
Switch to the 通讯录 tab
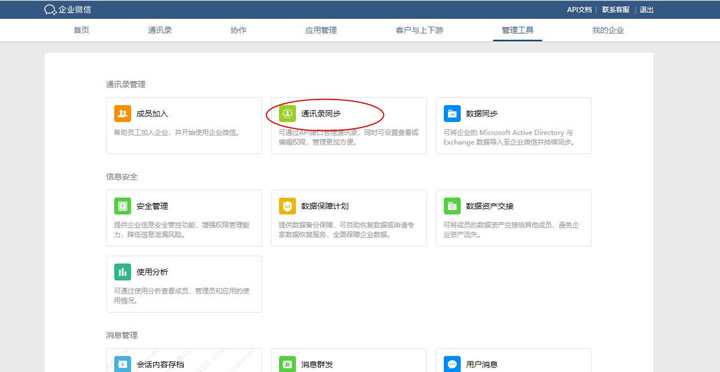[160, 31]
